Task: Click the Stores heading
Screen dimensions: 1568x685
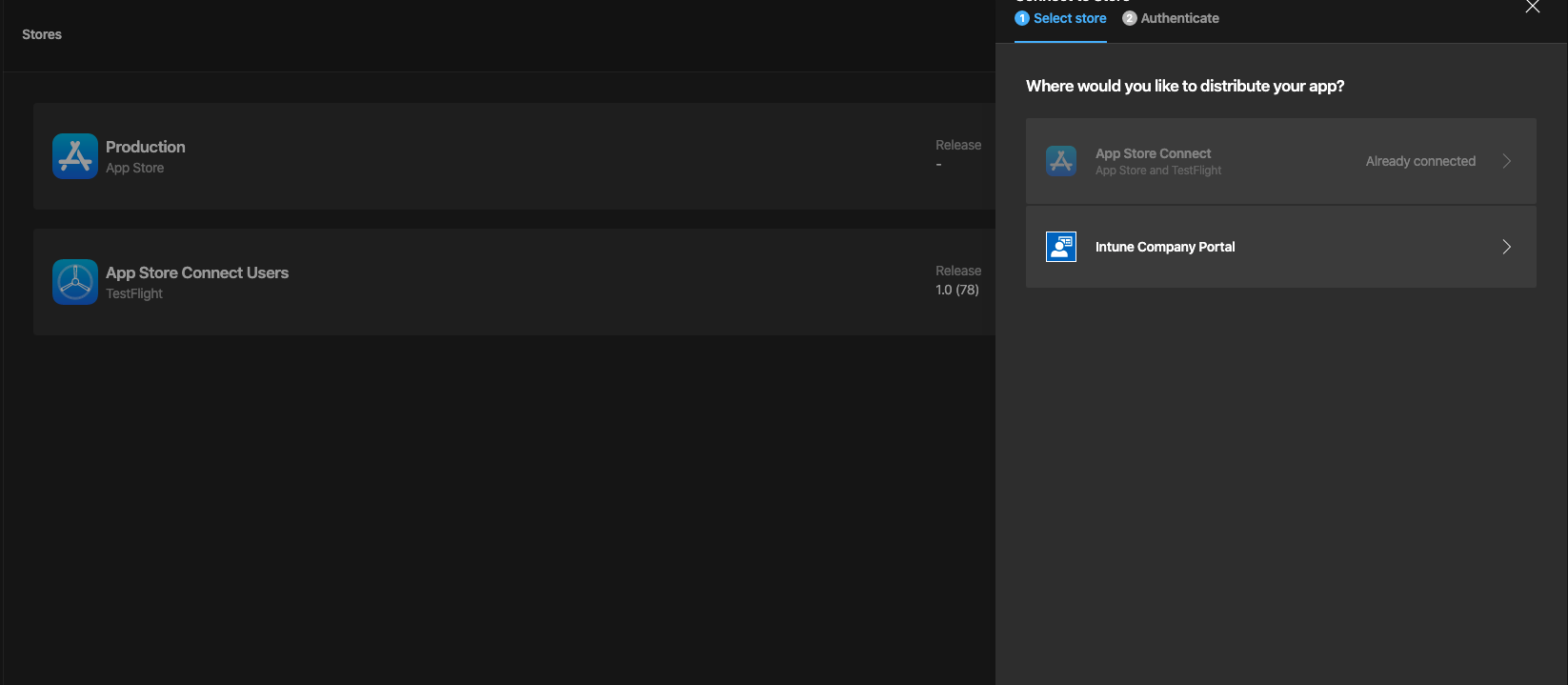Action: click(x=42, y=34)
